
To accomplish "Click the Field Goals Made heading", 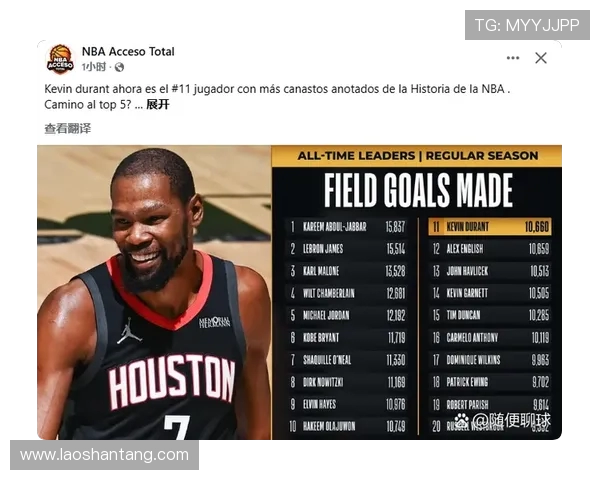I will tap(418, 190).
